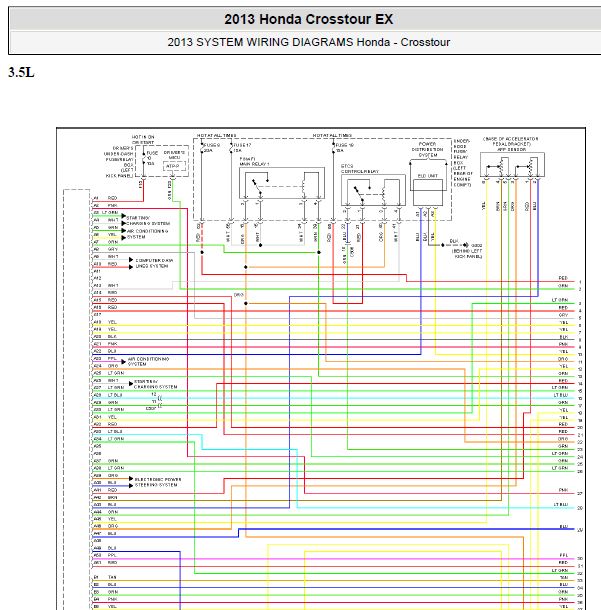Select the ETCS Control Relay label
The image size is (601, 610).
[x=360, y=168]
